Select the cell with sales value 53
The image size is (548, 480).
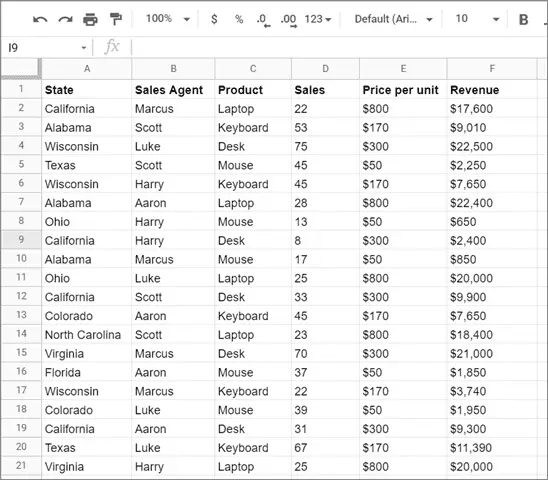pyautogui.click(x=325, y=128)
